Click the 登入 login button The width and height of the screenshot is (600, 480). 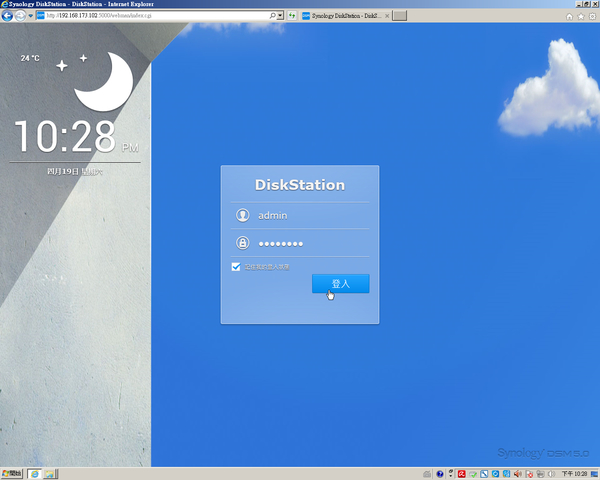[340, 284]
